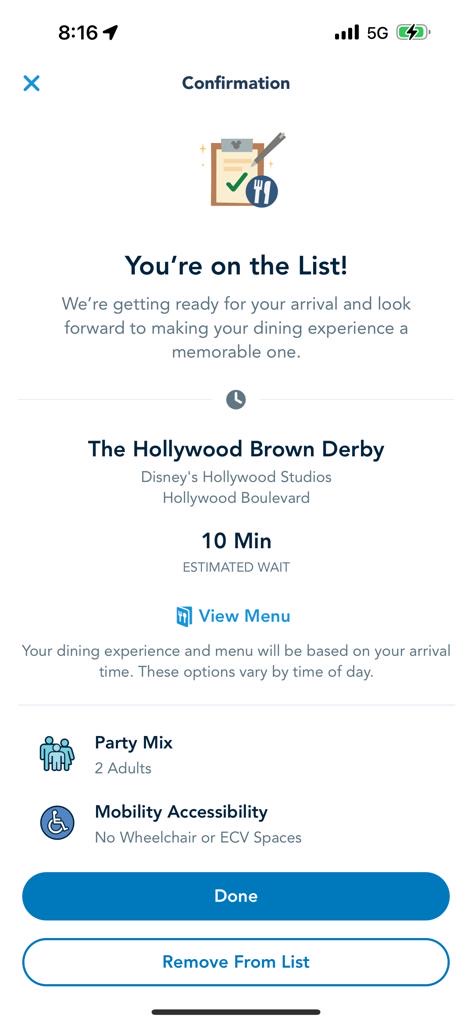Tap the Confirmation title

coord(236,83)
